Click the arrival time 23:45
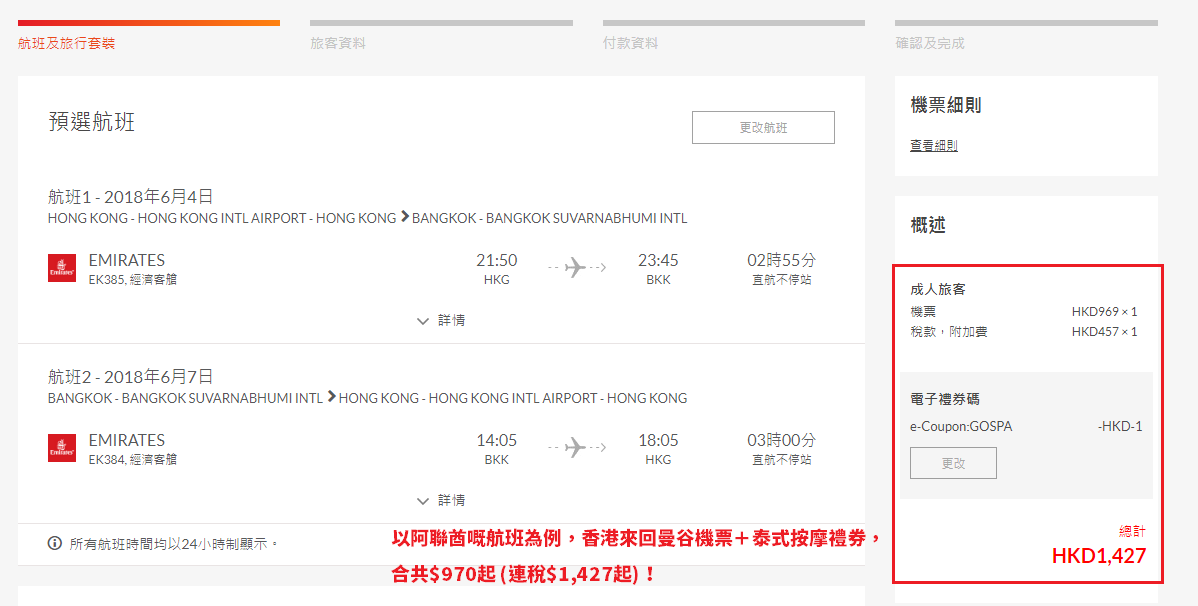This screenshot has width=1198, height=606. tap(658, 261)
